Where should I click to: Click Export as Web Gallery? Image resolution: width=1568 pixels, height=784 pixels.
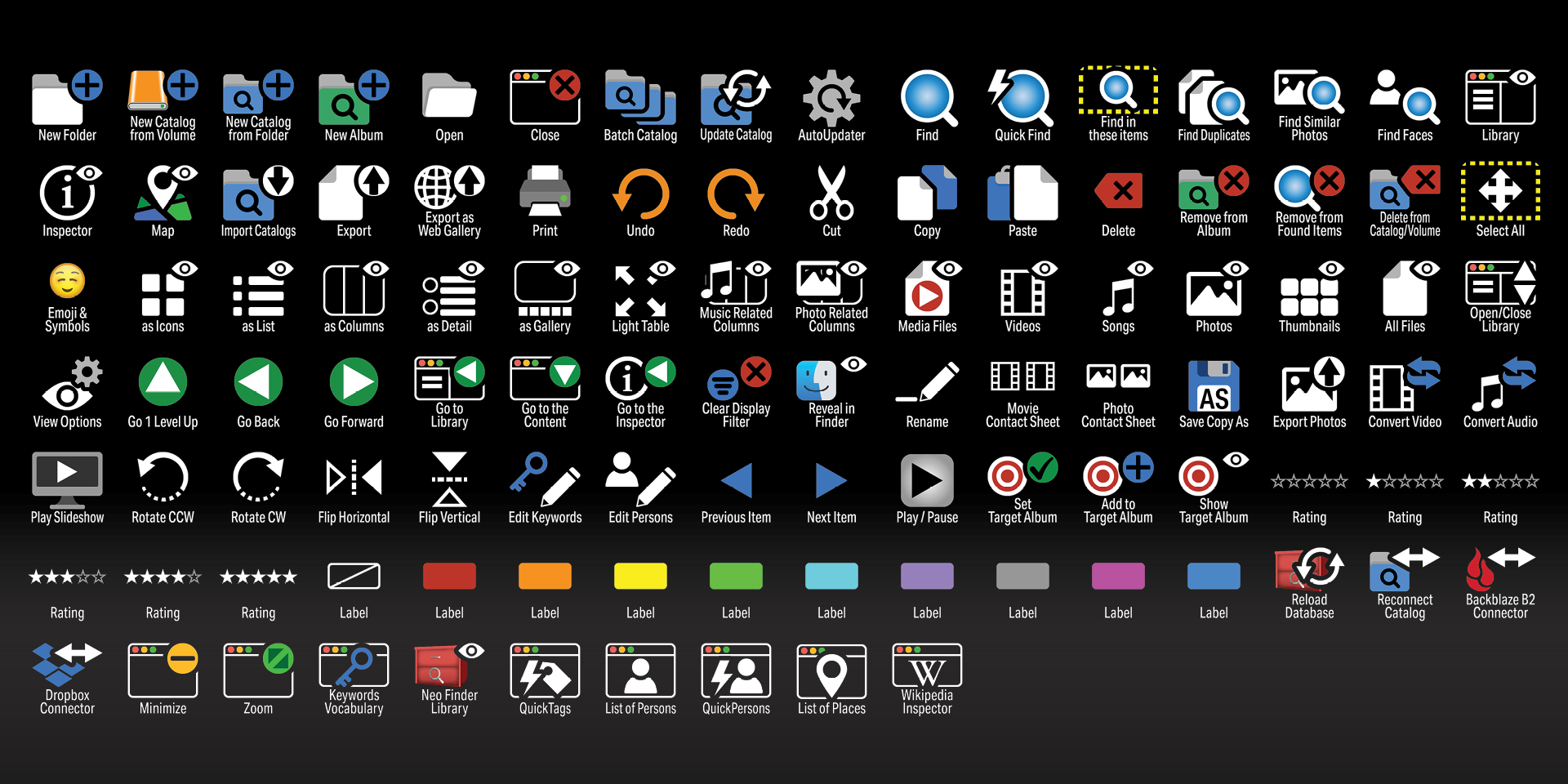[x=449, y=186]
